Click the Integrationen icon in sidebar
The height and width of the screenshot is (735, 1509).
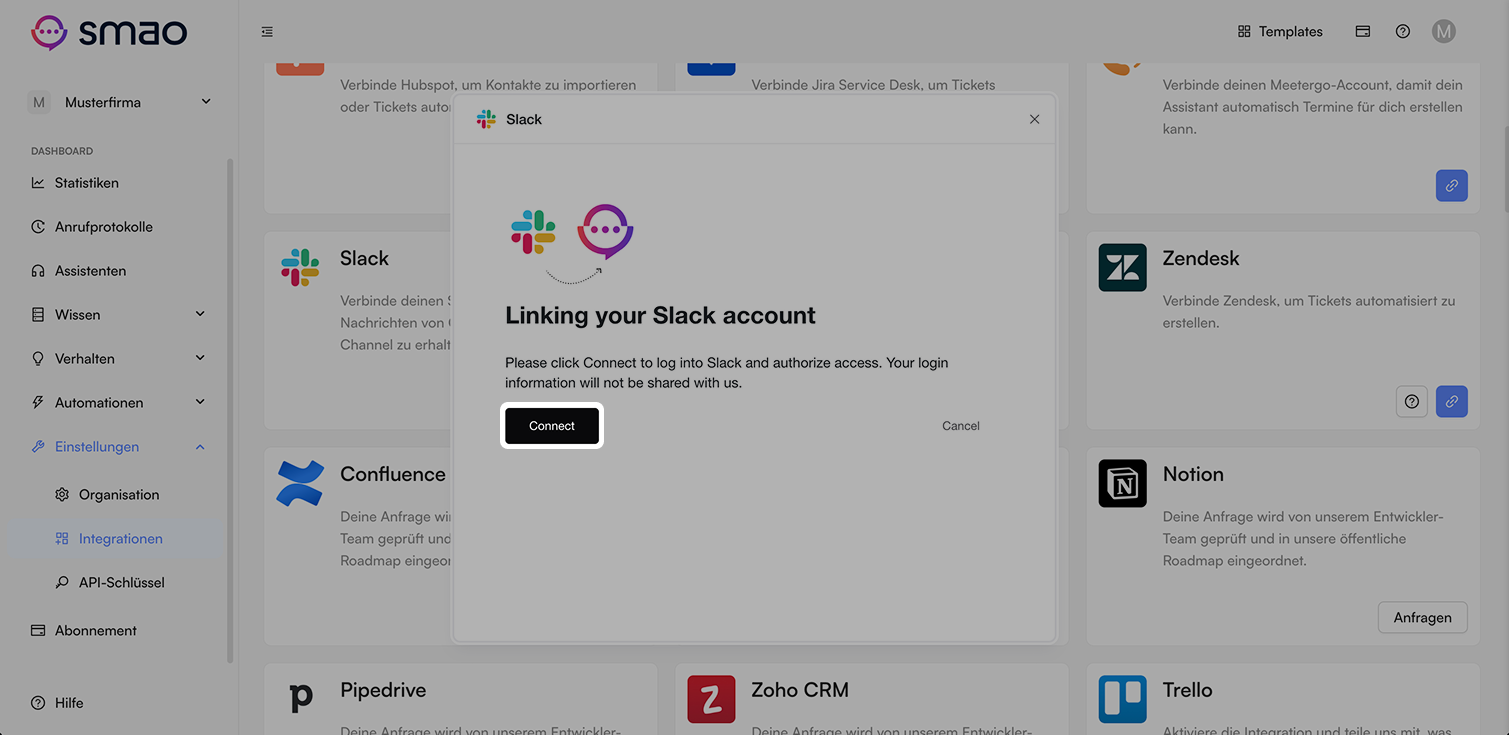[x=62, y=539]
